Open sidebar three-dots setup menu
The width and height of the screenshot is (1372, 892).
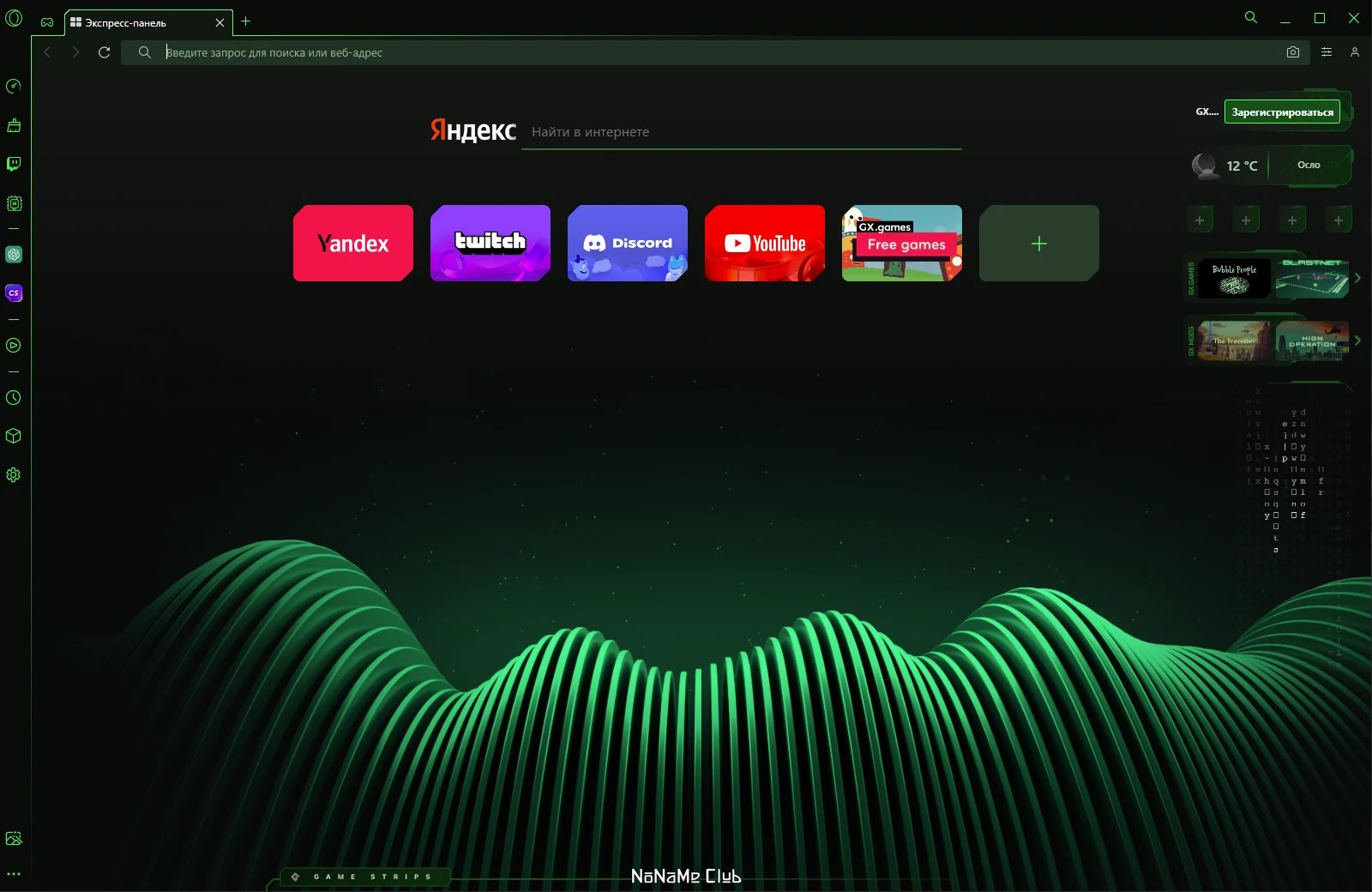pyautogui.click(x=14, y=874)
